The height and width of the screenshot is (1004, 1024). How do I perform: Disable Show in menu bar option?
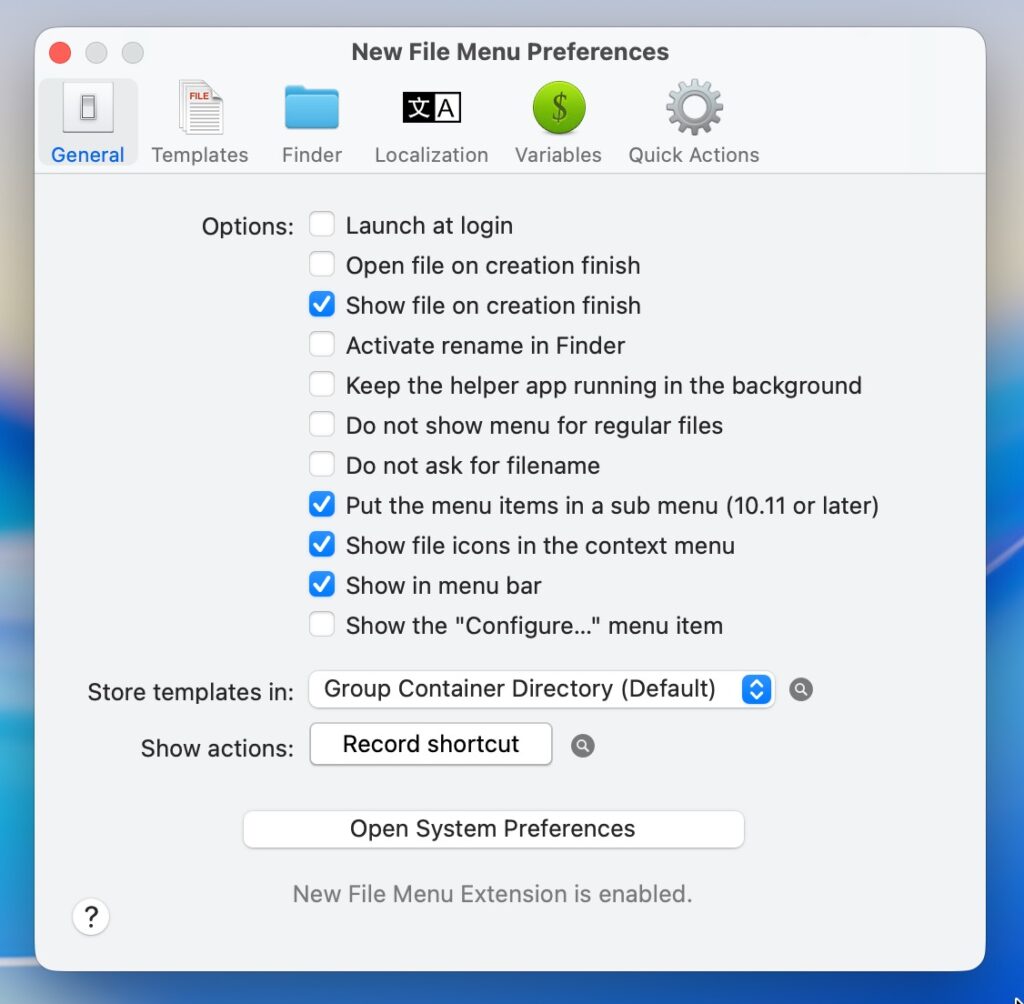click(322, 585)
